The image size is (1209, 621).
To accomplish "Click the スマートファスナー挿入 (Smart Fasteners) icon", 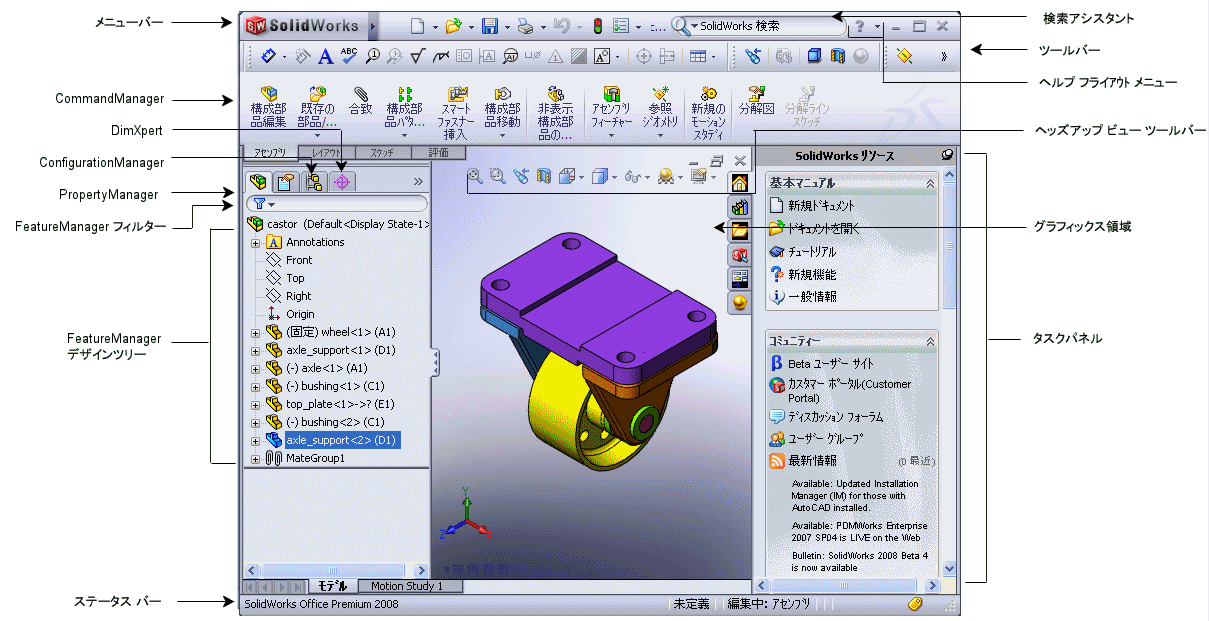I will pos(458,94).
